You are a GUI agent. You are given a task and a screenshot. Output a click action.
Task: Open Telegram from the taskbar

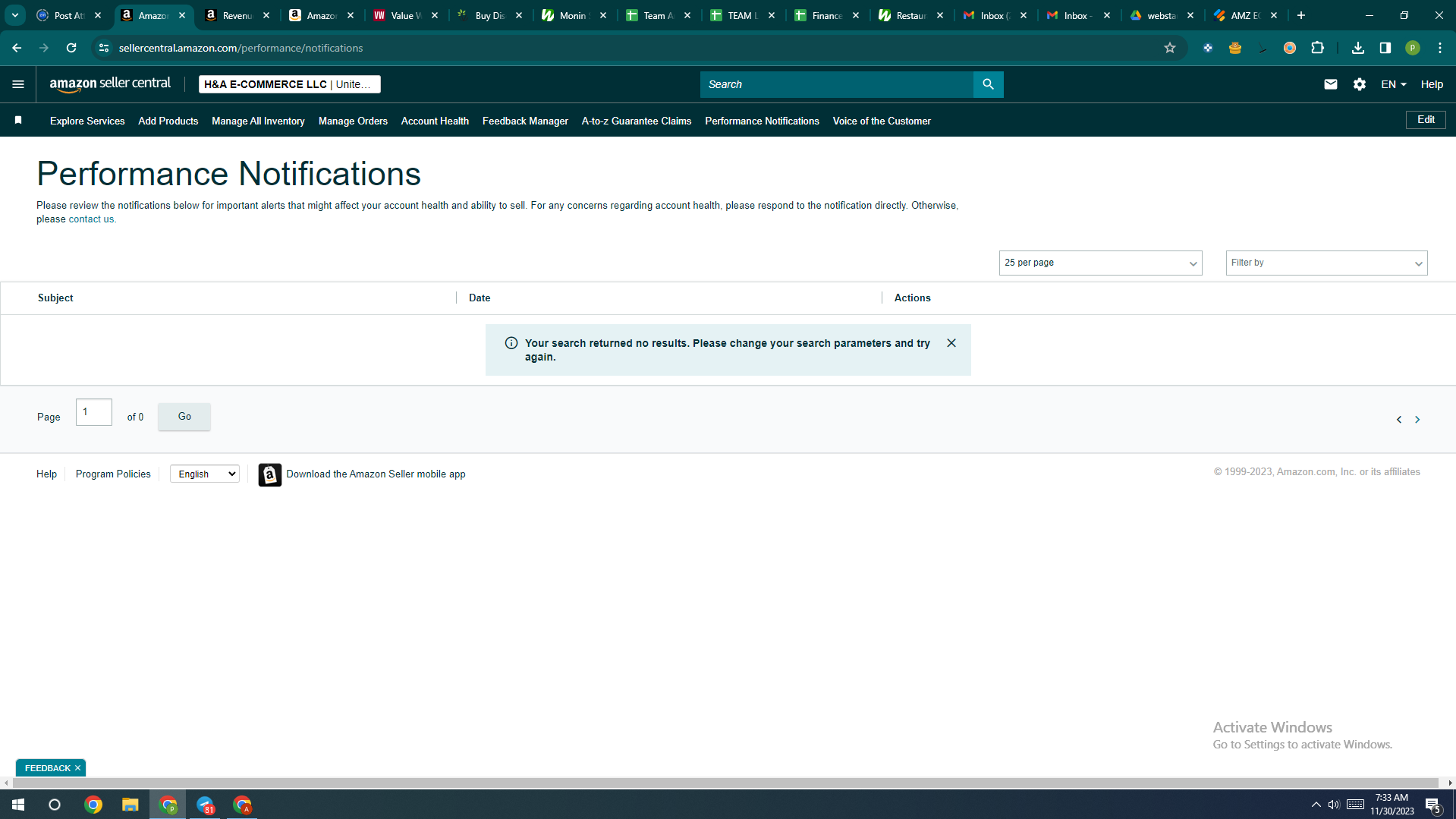coord(205,805)
